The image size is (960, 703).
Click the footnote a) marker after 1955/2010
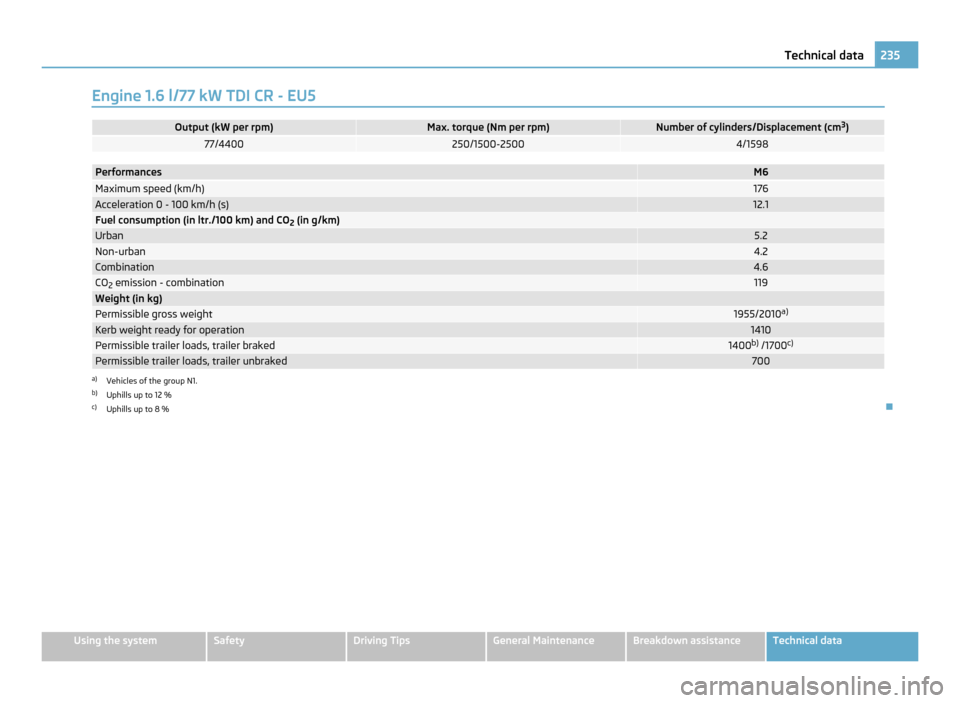(x=785, y=312)
